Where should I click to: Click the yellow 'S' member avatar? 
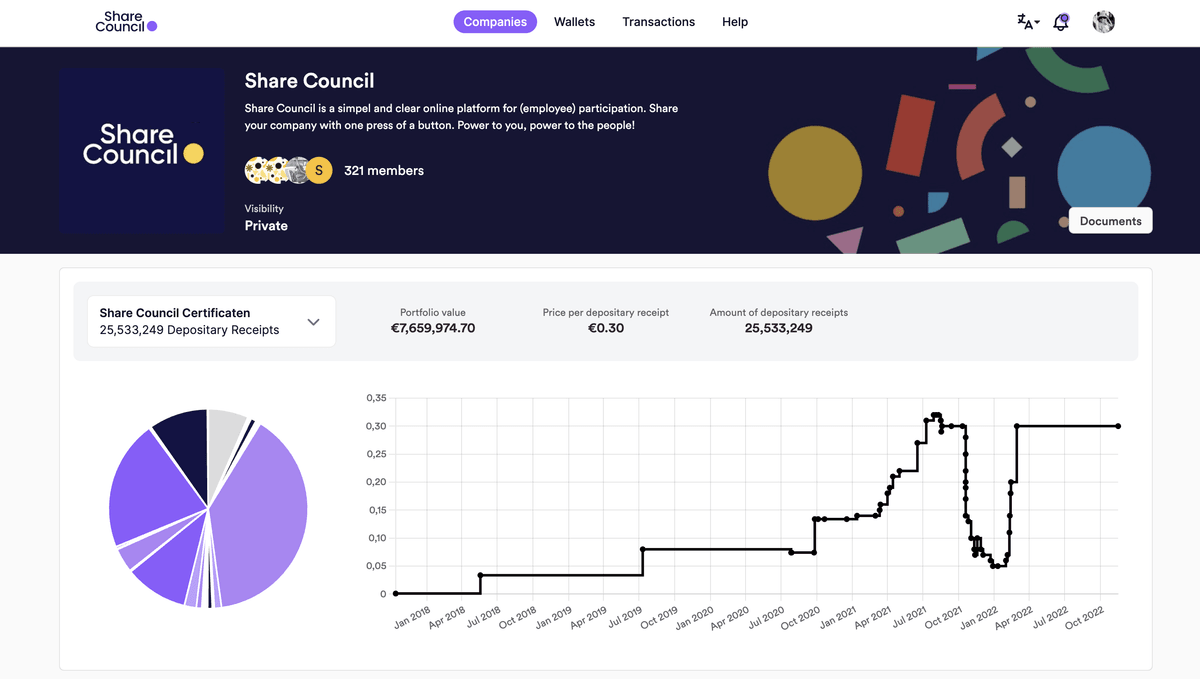[319, 171]
